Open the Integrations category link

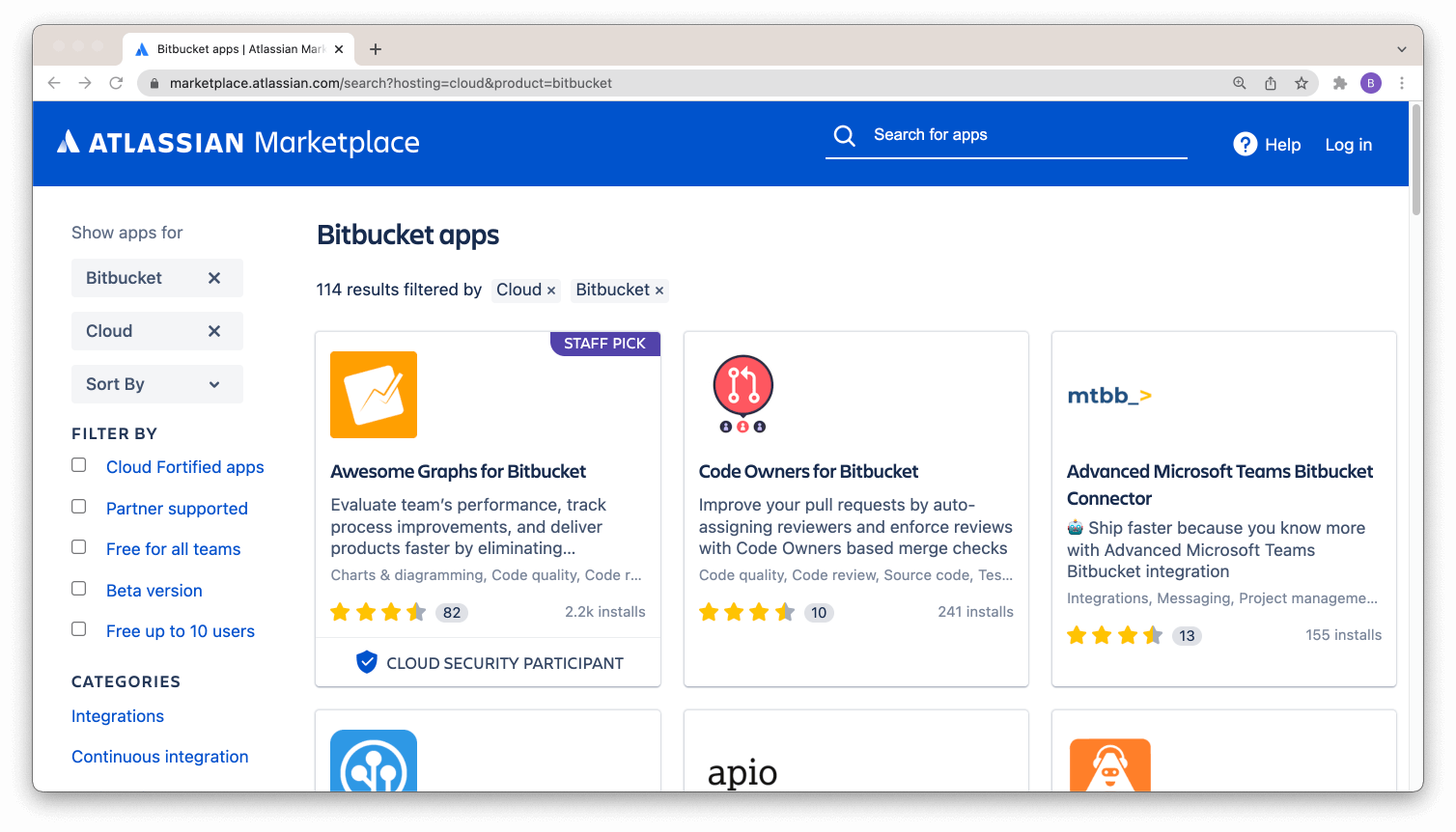(x=117, y=715)
